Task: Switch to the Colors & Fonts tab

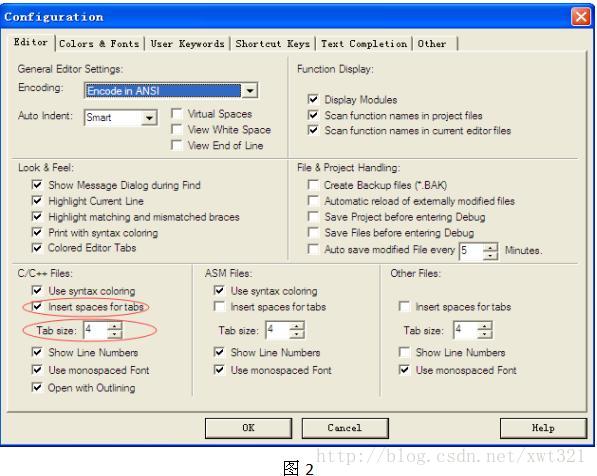Action: [x=99, y=44]
